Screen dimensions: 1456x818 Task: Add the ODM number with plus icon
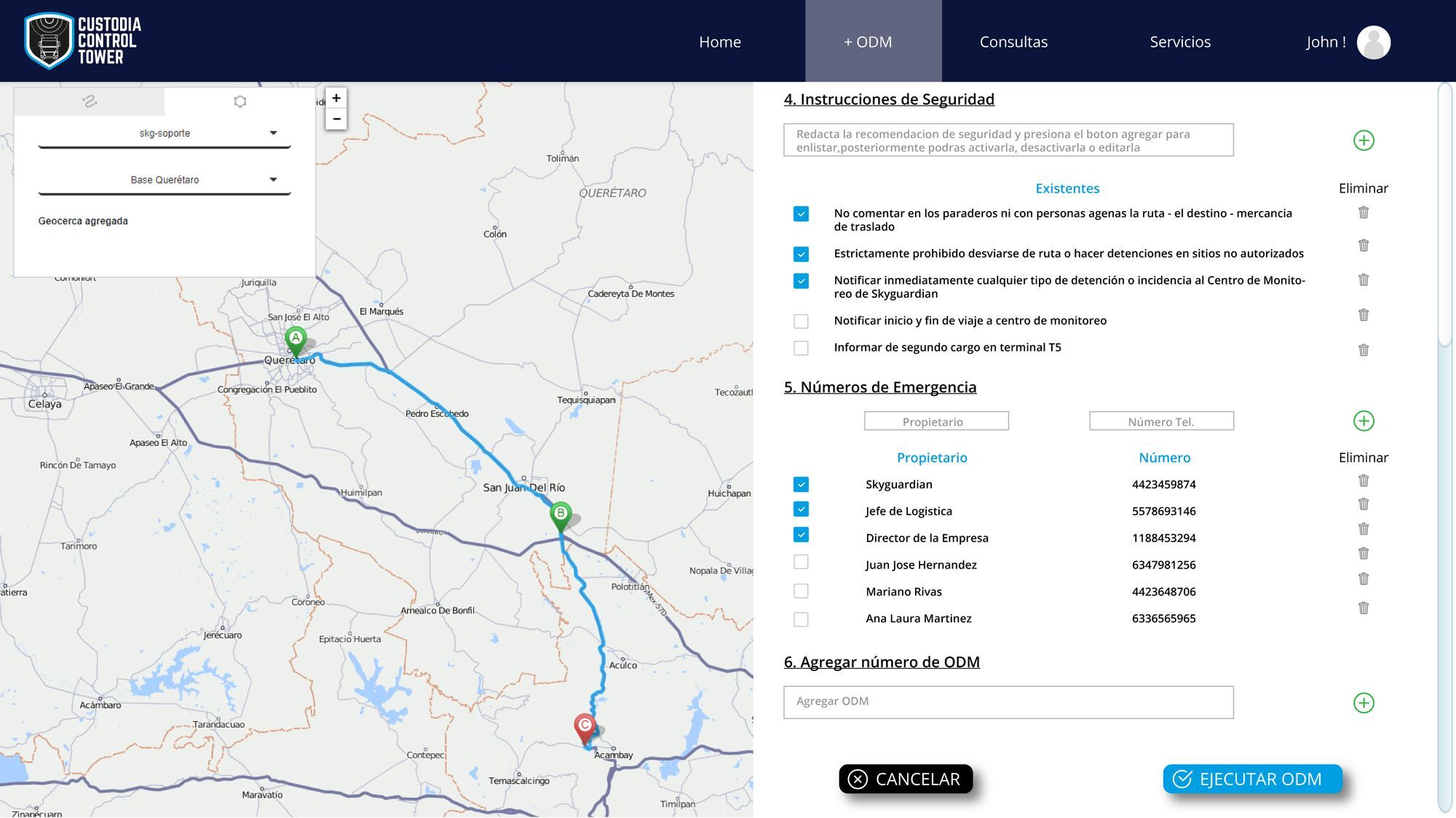coord(1363,702)
